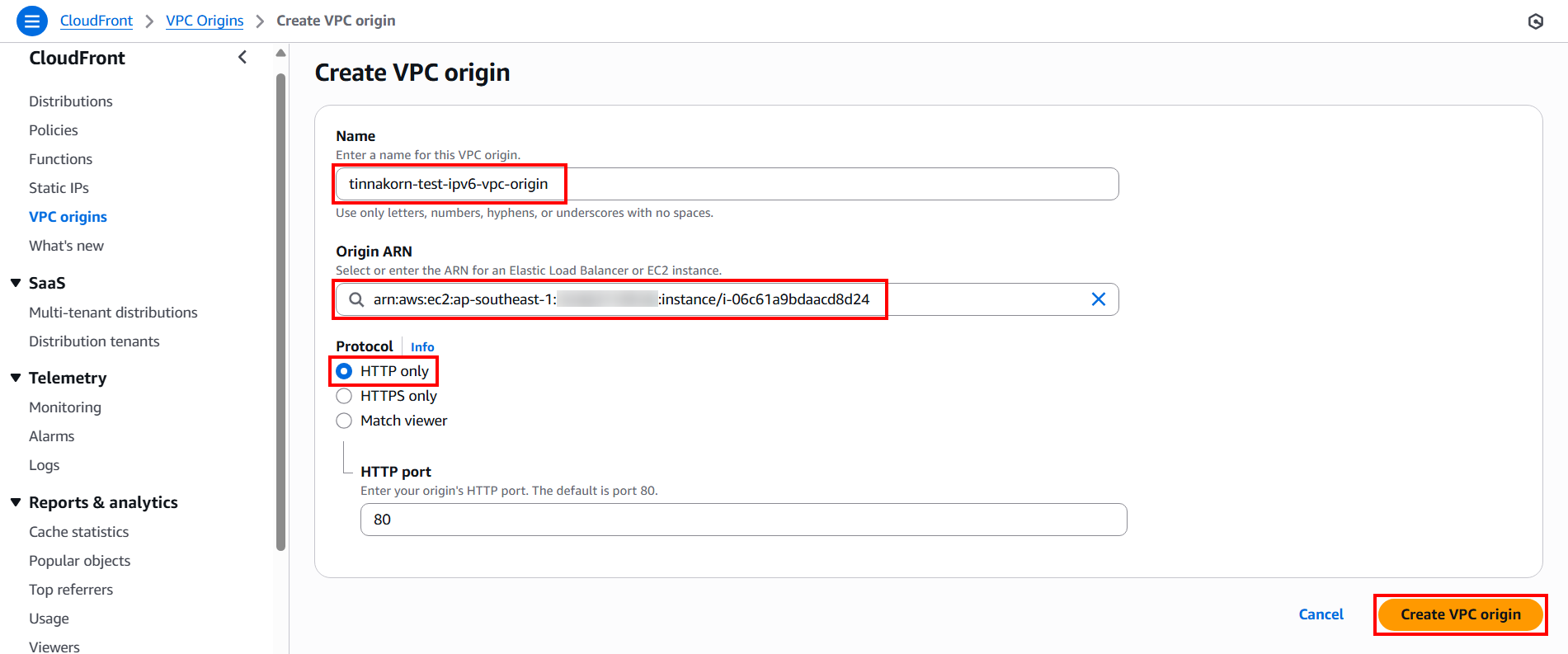This screenshot has height=654, width=1568.
Task: Click the Cancel button
Action: [x=1321, y=614]
